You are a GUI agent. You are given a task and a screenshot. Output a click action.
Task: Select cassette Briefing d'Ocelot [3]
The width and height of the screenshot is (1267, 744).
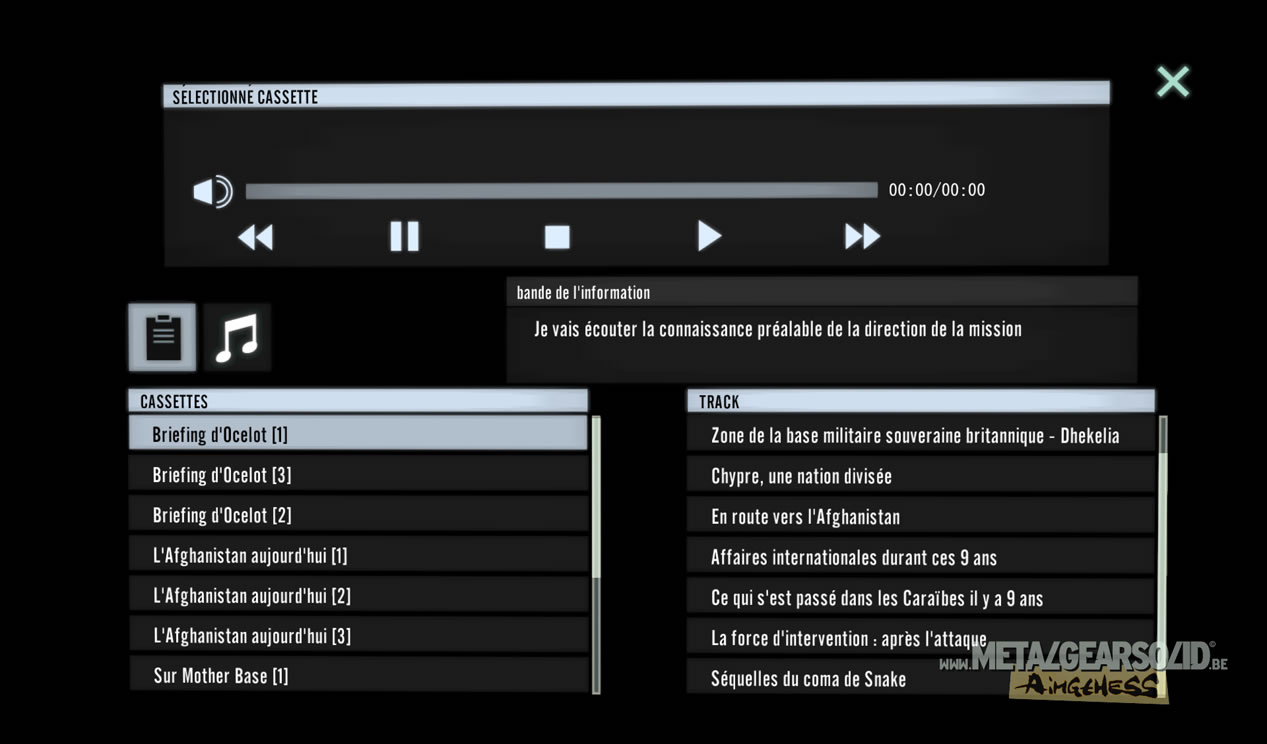tap(358, 475)
